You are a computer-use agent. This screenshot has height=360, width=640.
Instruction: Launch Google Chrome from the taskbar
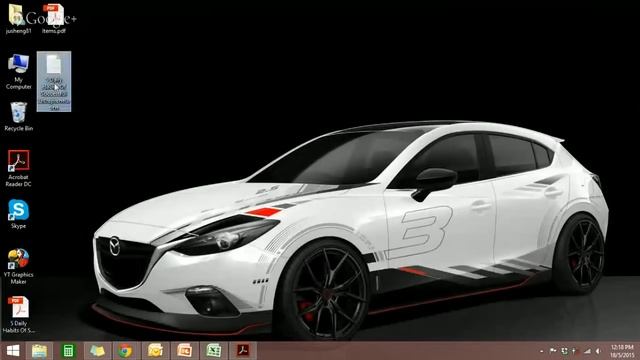coord(125,351)
